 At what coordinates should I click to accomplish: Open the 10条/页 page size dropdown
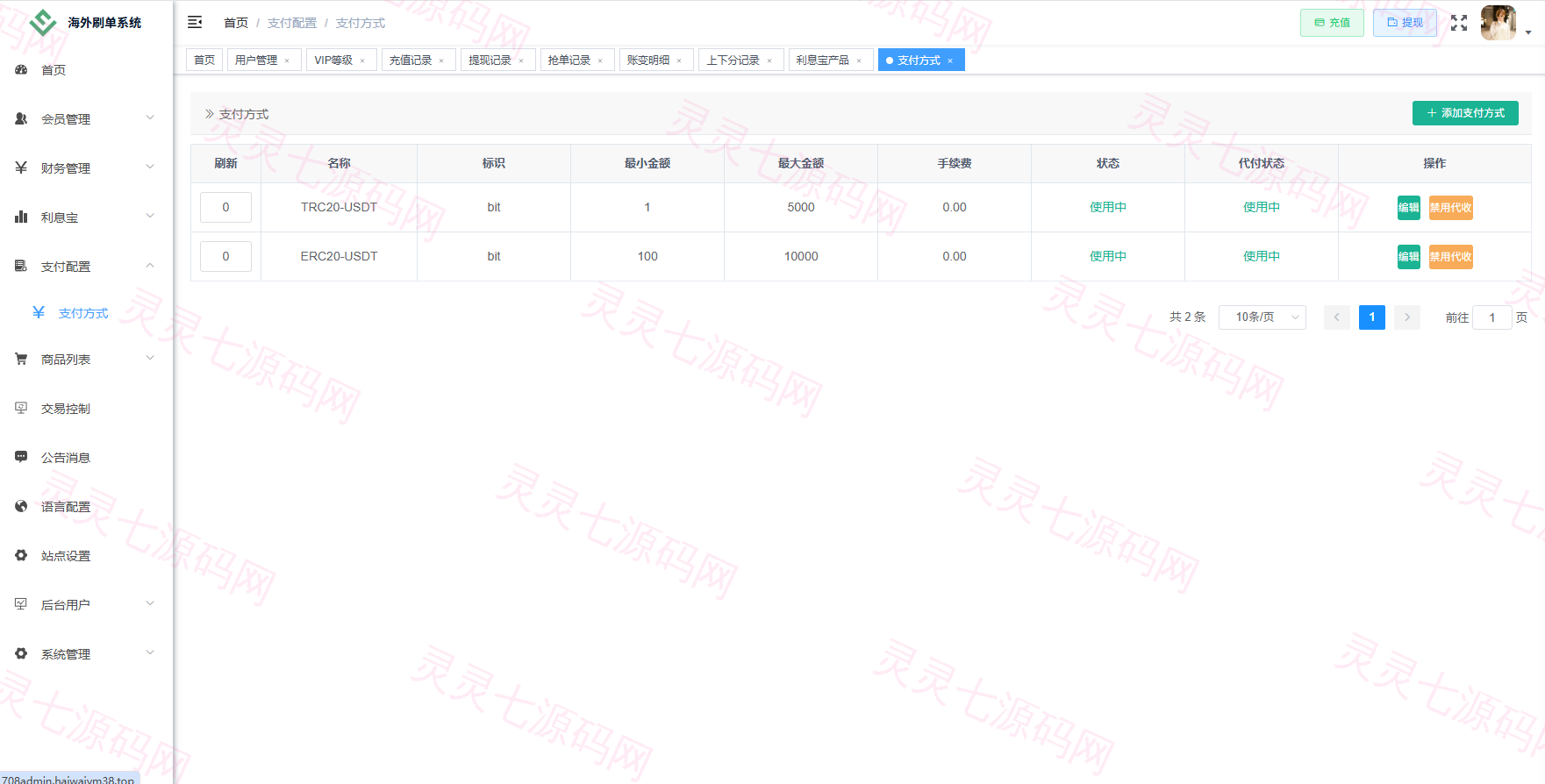coord(1262,317)
